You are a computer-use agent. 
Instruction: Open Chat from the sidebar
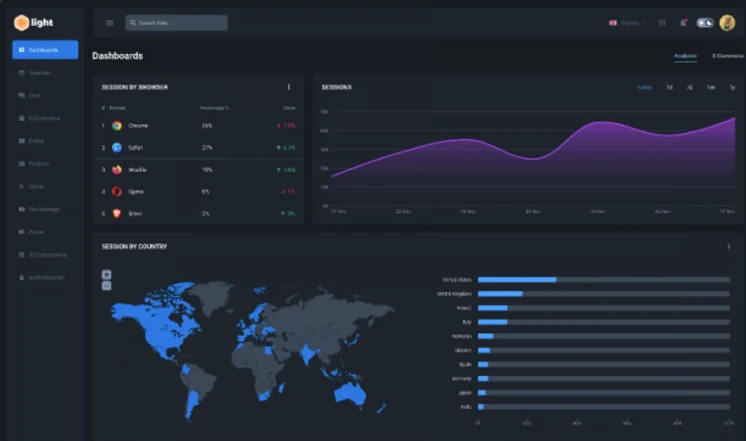[x=34, y=95]
